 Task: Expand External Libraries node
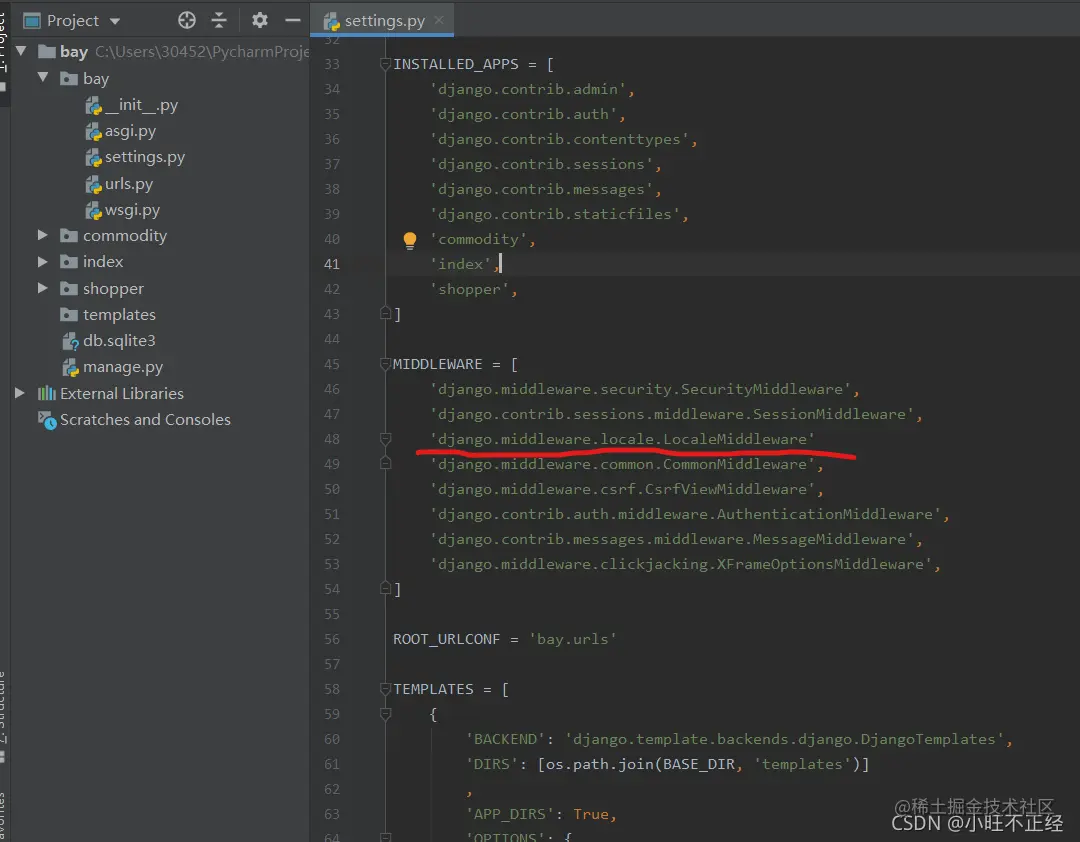tap(20, 393)
